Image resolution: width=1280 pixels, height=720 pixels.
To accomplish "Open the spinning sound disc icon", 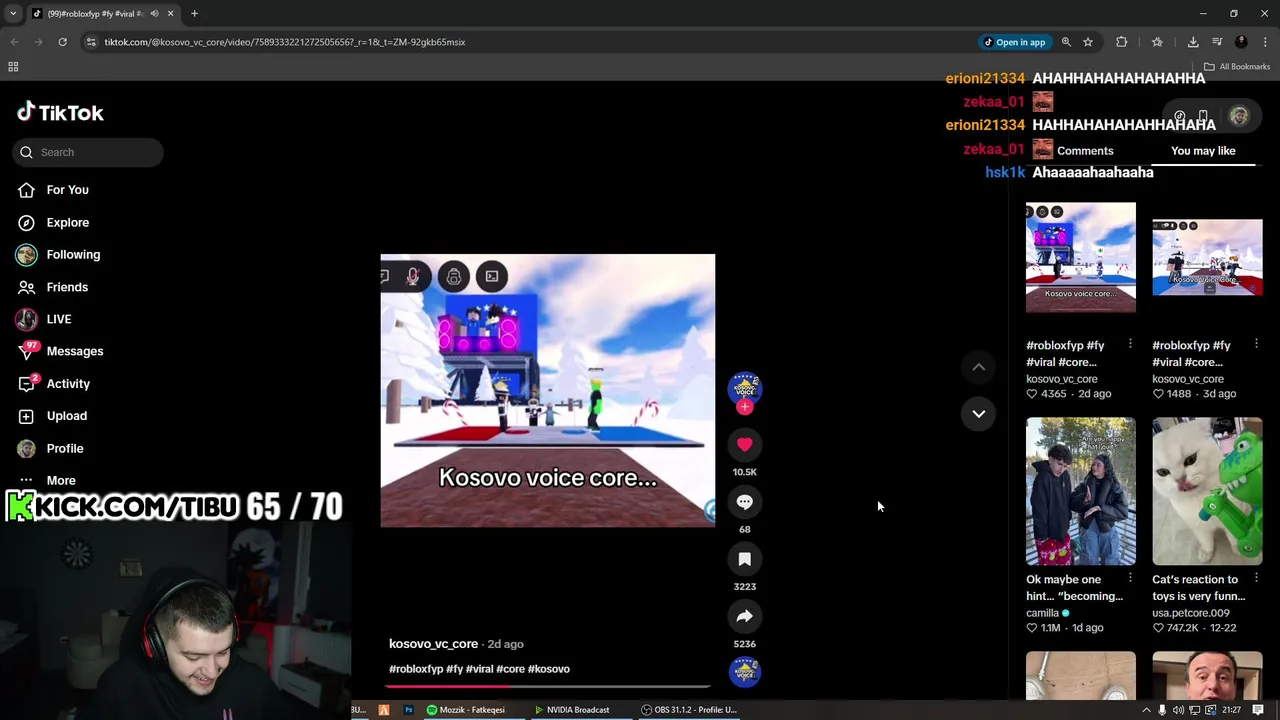I will 744,672.
